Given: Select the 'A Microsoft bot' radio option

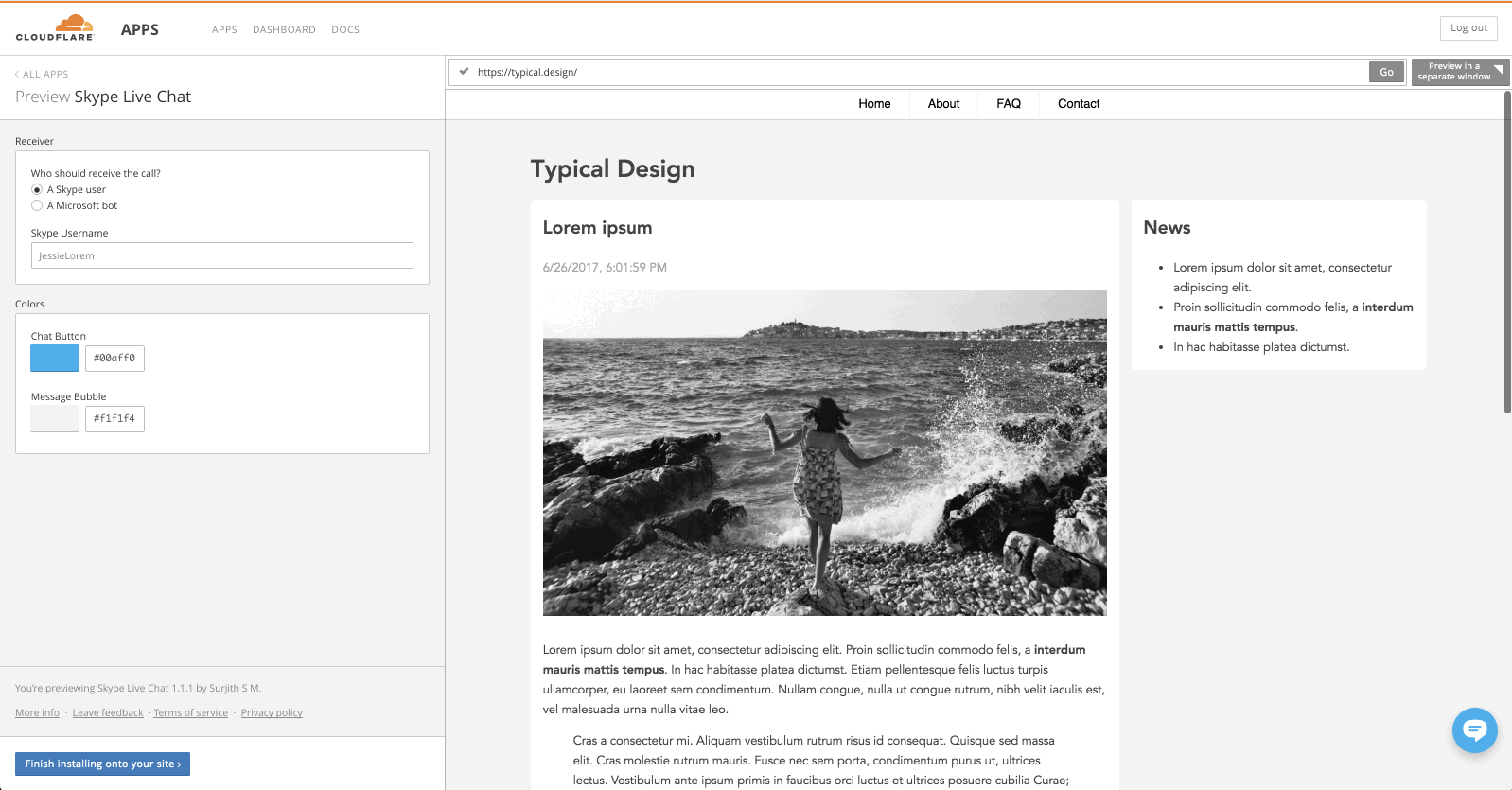Looking at the screenshot, I should (x=37, y=205).
